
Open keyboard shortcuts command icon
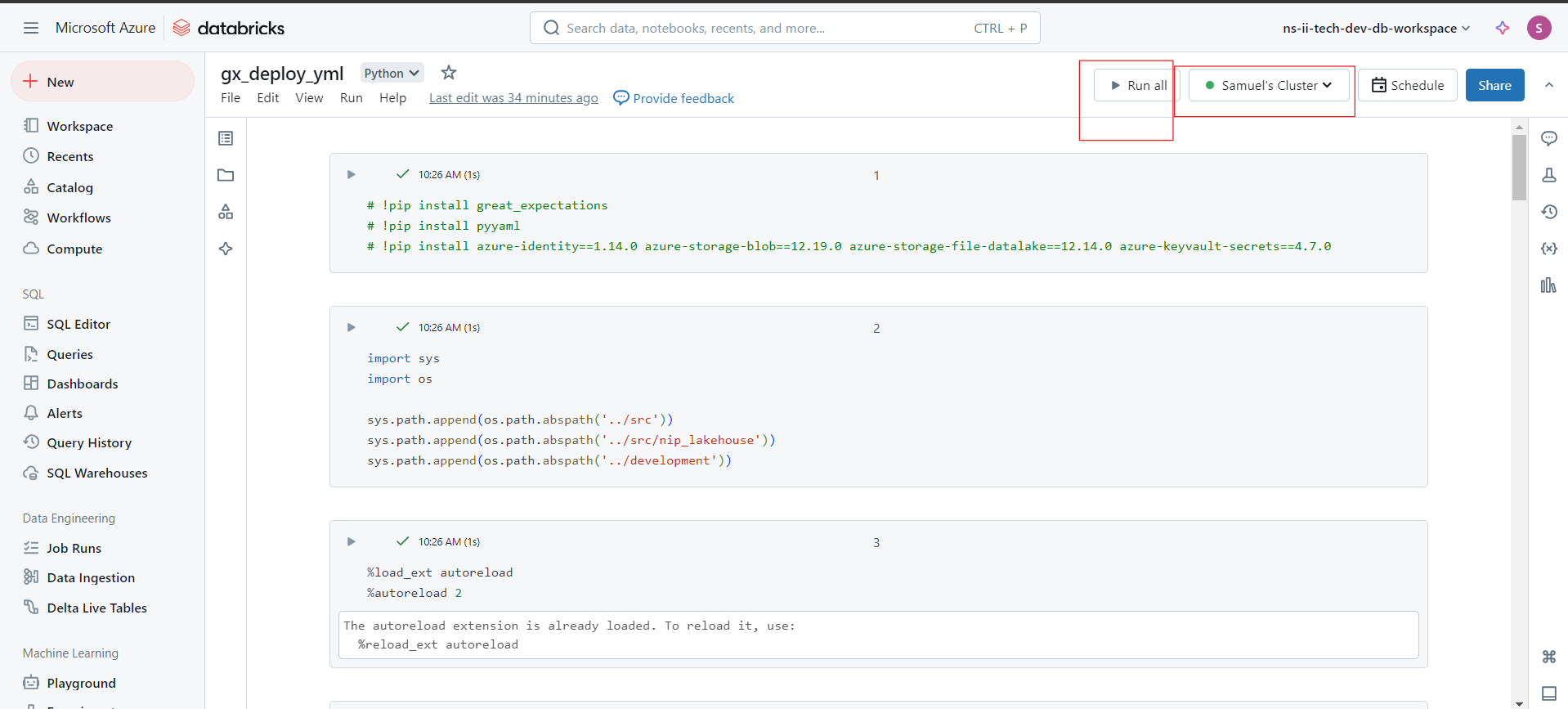tap(1548, 657)
